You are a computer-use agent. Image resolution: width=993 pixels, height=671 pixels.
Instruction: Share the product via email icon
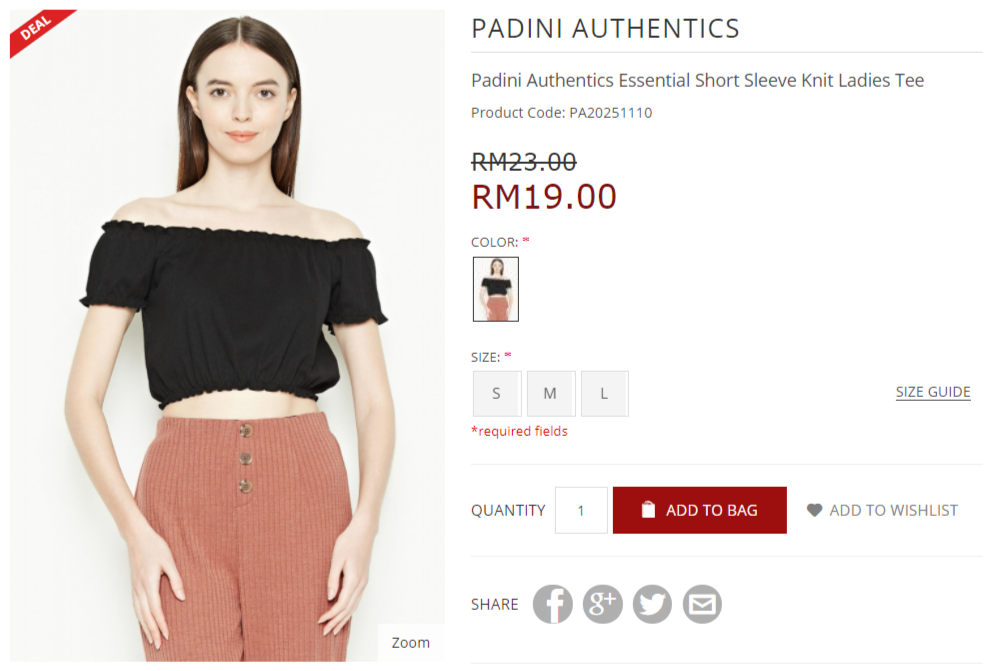coord(702,604)
